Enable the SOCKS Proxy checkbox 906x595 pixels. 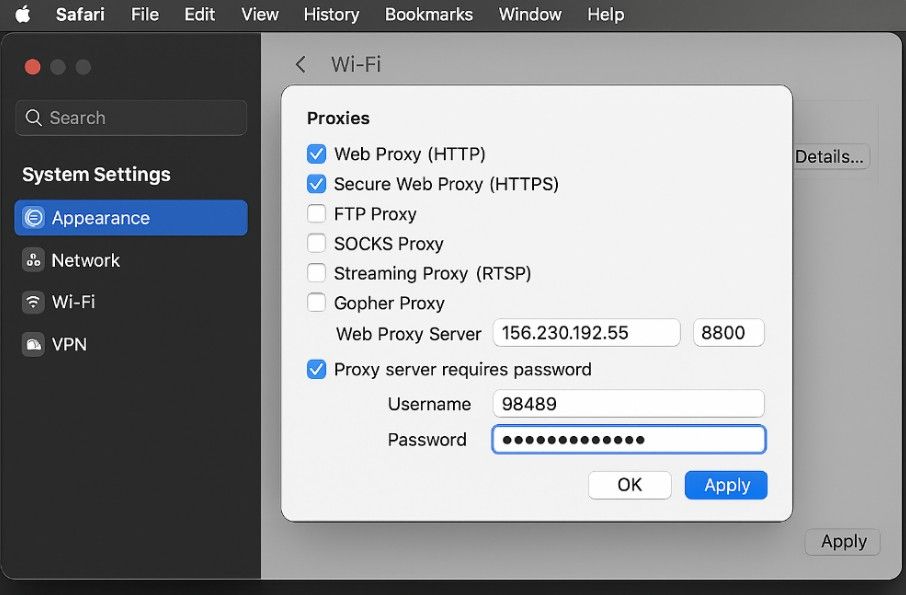tap(316, 243)
